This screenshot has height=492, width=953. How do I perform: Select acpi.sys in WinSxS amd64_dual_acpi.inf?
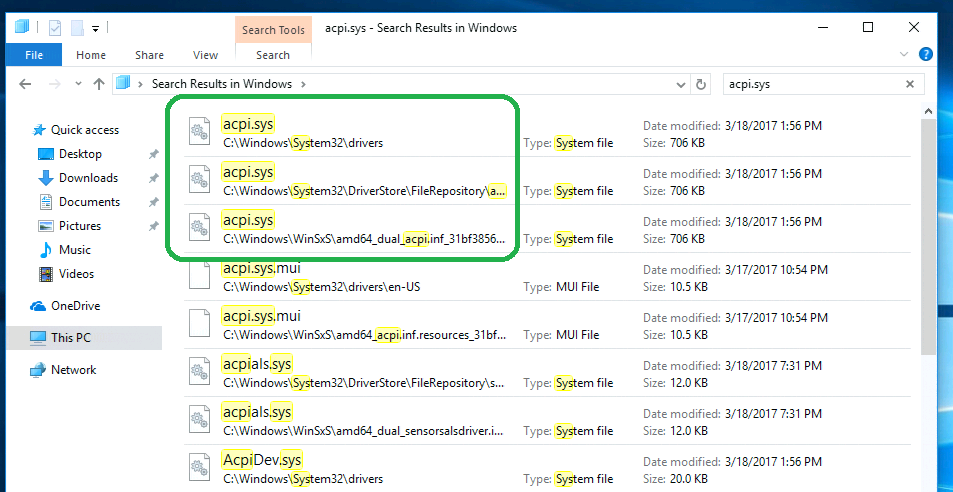pyautogui.click(x=547, y=229)
